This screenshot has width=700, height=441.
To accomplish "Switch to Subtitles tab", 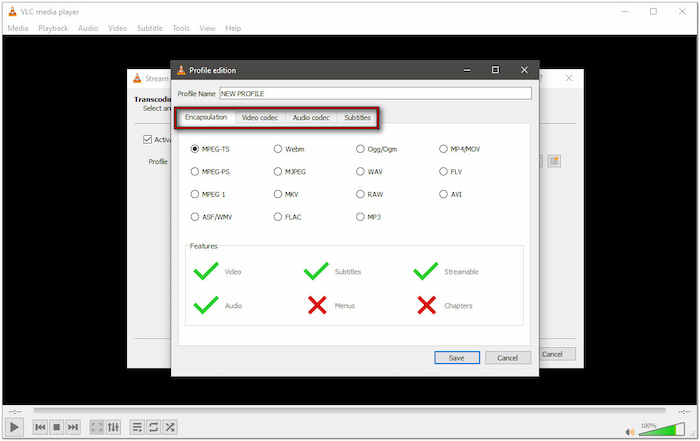I will pos(357,118).
